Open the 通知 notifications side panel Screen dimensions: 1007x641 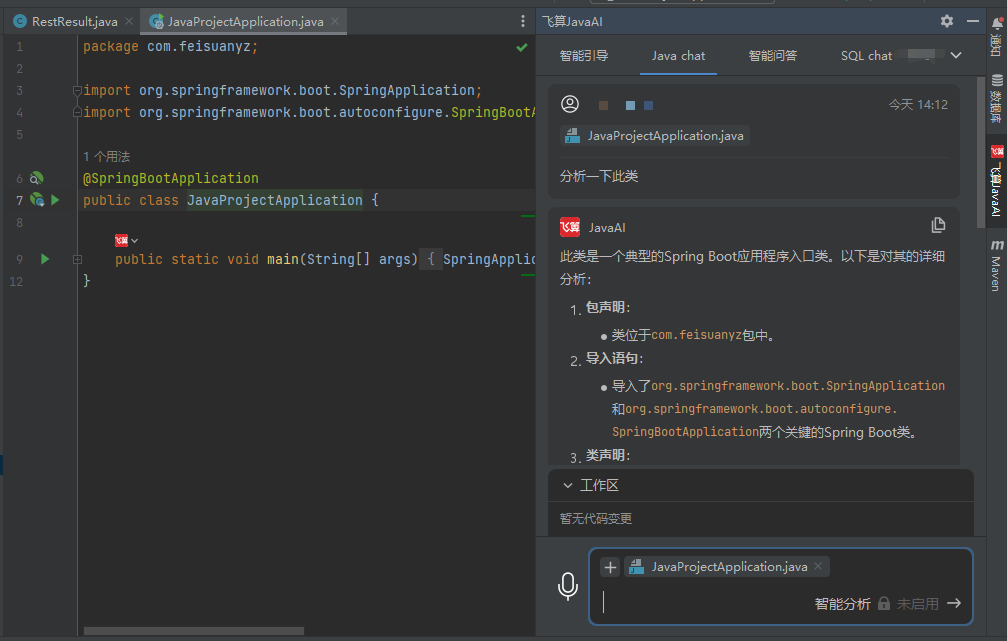[x=997, y=36]
